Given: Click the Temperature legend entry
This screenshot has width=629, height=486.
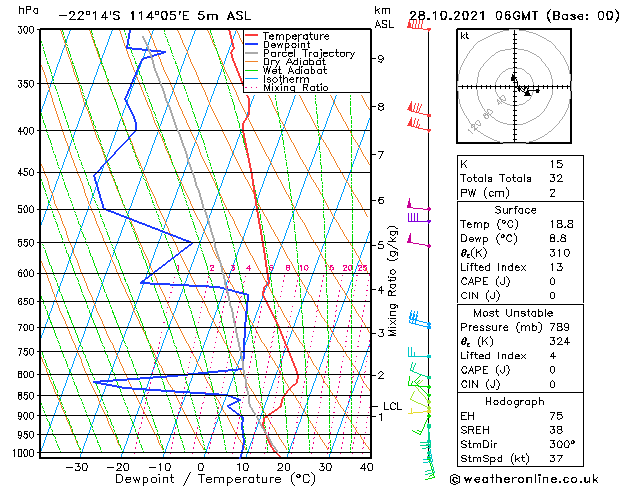Looking at the screenshot, I should [x=296, y=36].
